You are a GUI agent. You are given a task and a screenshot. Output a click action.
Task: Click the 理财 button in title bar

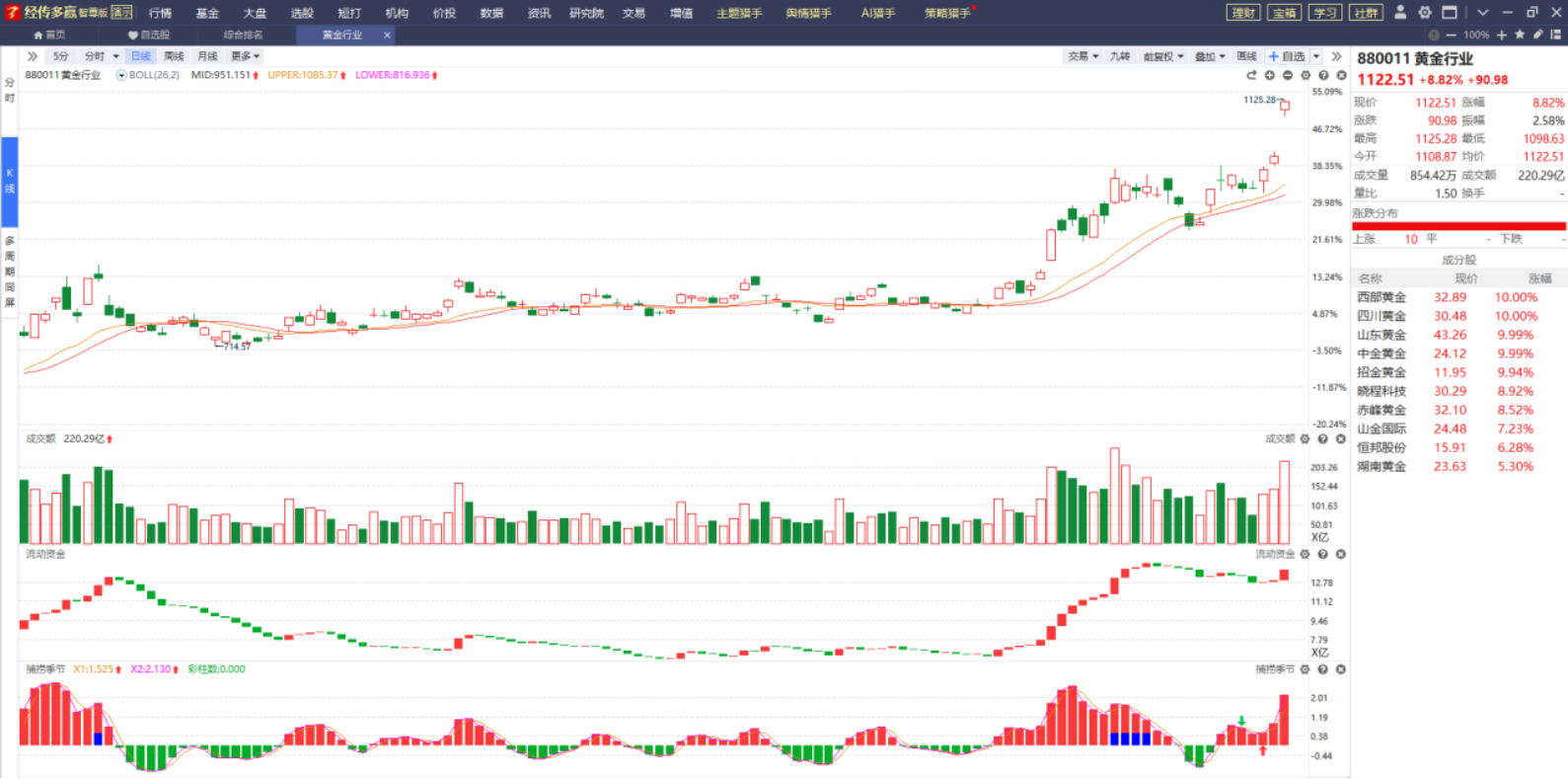click(1243, 13)
